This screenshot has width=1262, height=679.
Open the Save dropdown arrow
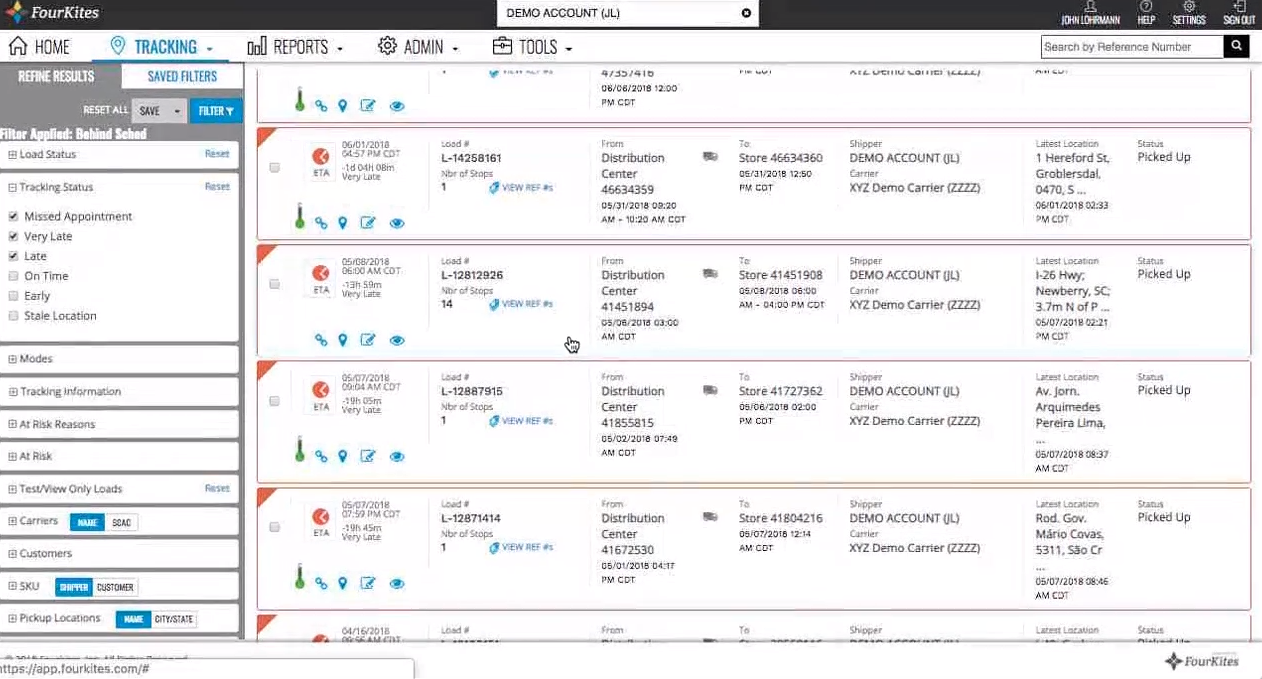177,111
